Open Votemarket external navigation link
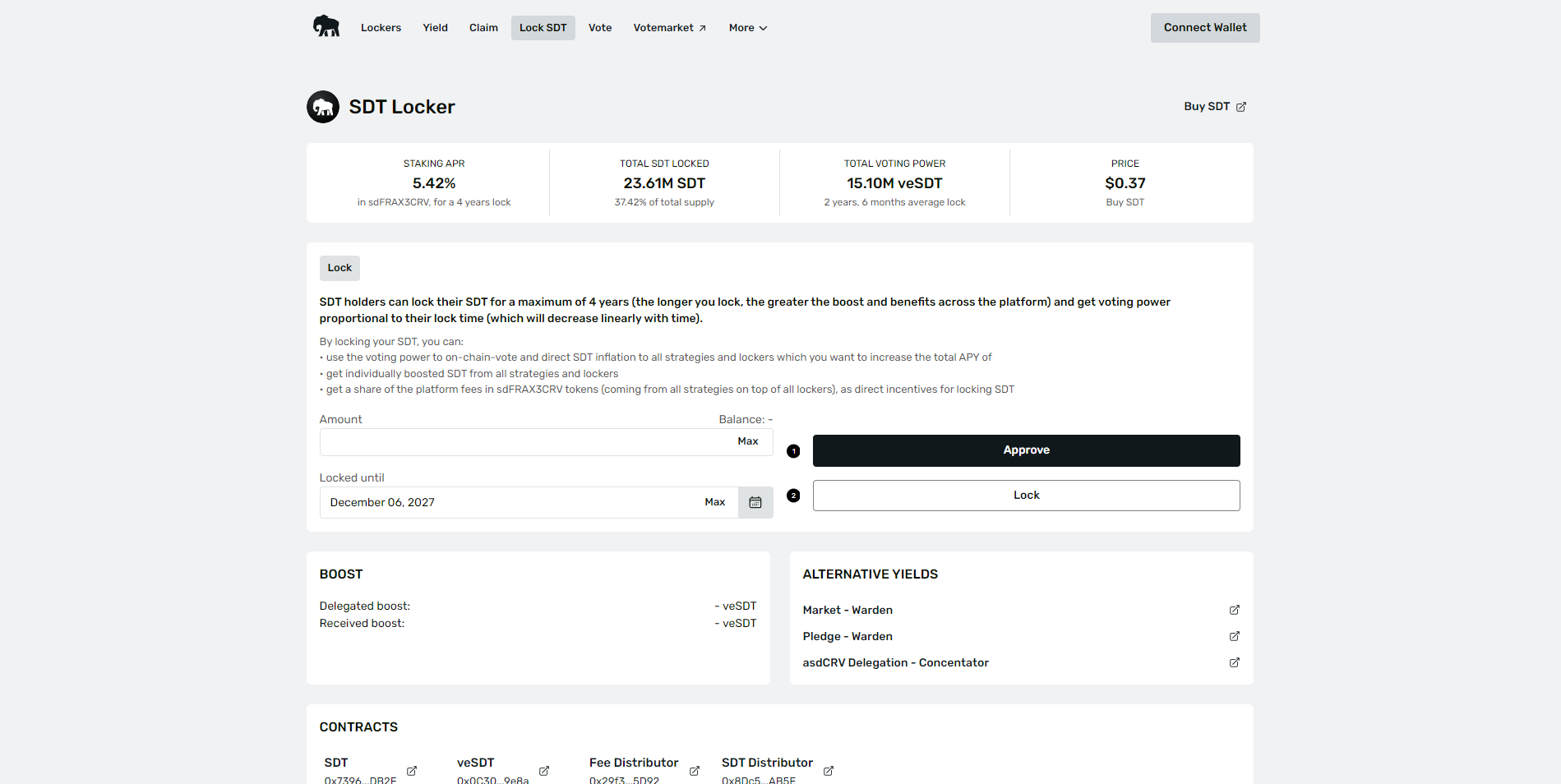The height and width of the screenshot is (784, 1561). pyautogui.click(x=669, y=28)
